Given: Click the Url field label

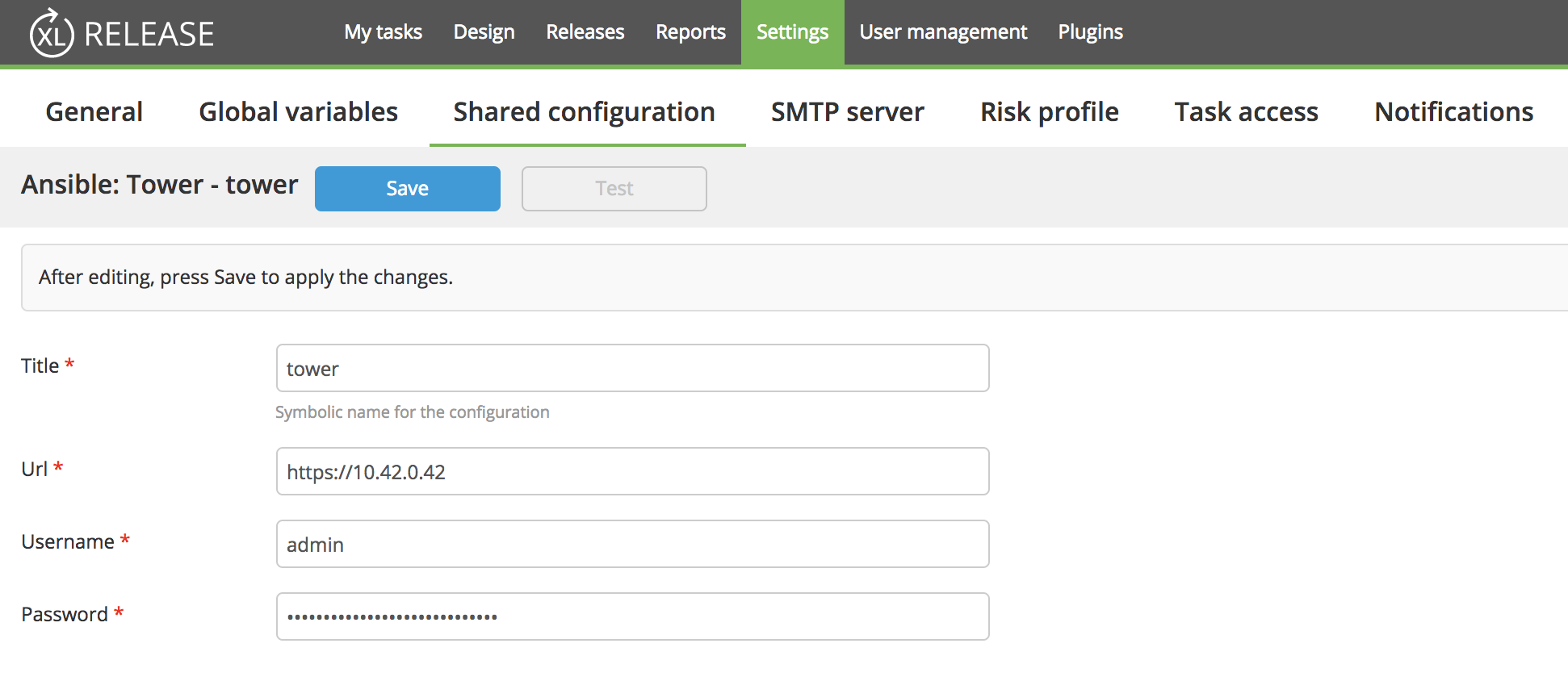Looking at the screenshot, I should 35,469.
